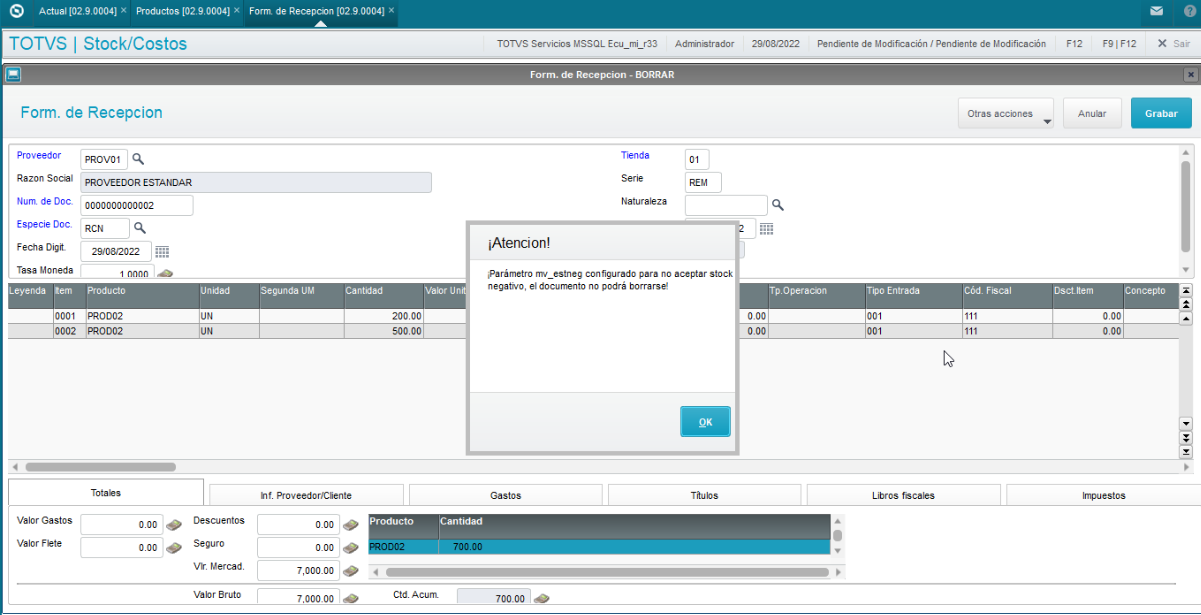Viewport: 1201px width, 615px height.
Task: Click the Seguro input field
Action: (298, 548)
